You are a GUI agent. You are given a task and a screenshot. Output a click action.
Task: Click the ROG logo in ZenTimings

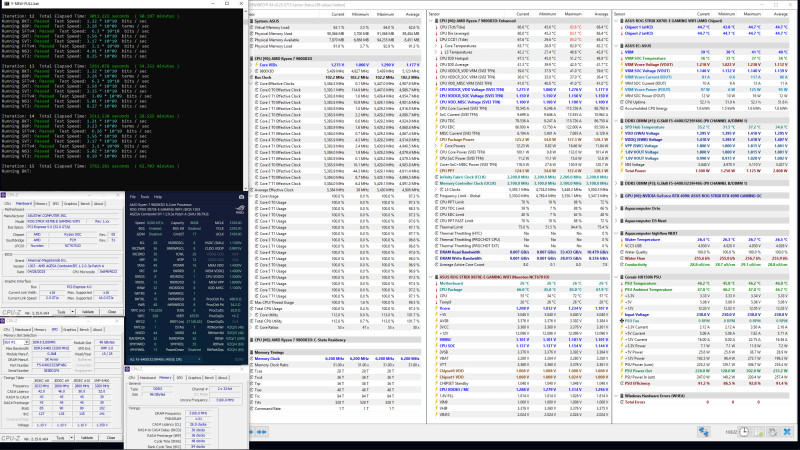(x=239, y=209)
